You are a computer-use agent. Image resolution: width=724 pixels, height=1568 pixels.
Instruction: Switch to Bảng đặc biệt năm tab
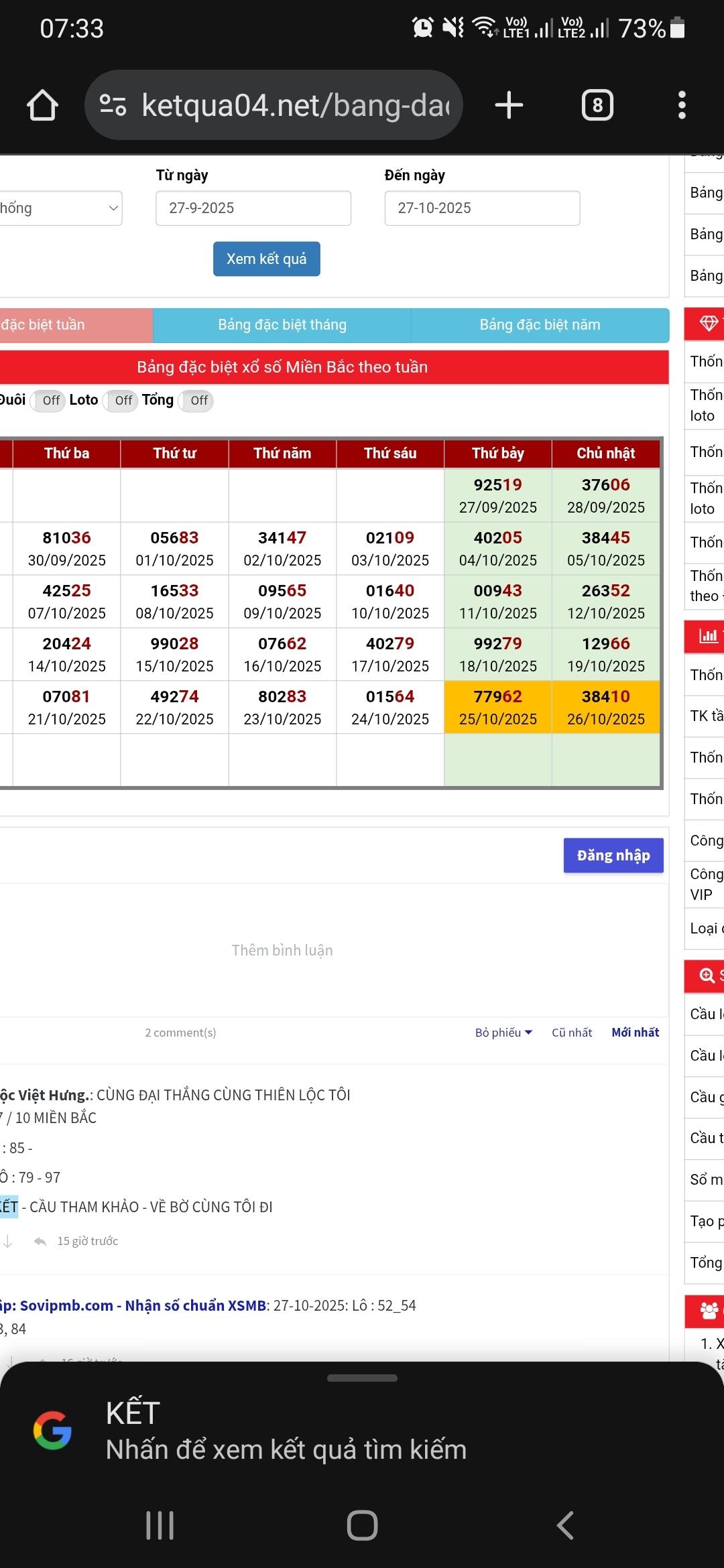click(x=540, y=325)
